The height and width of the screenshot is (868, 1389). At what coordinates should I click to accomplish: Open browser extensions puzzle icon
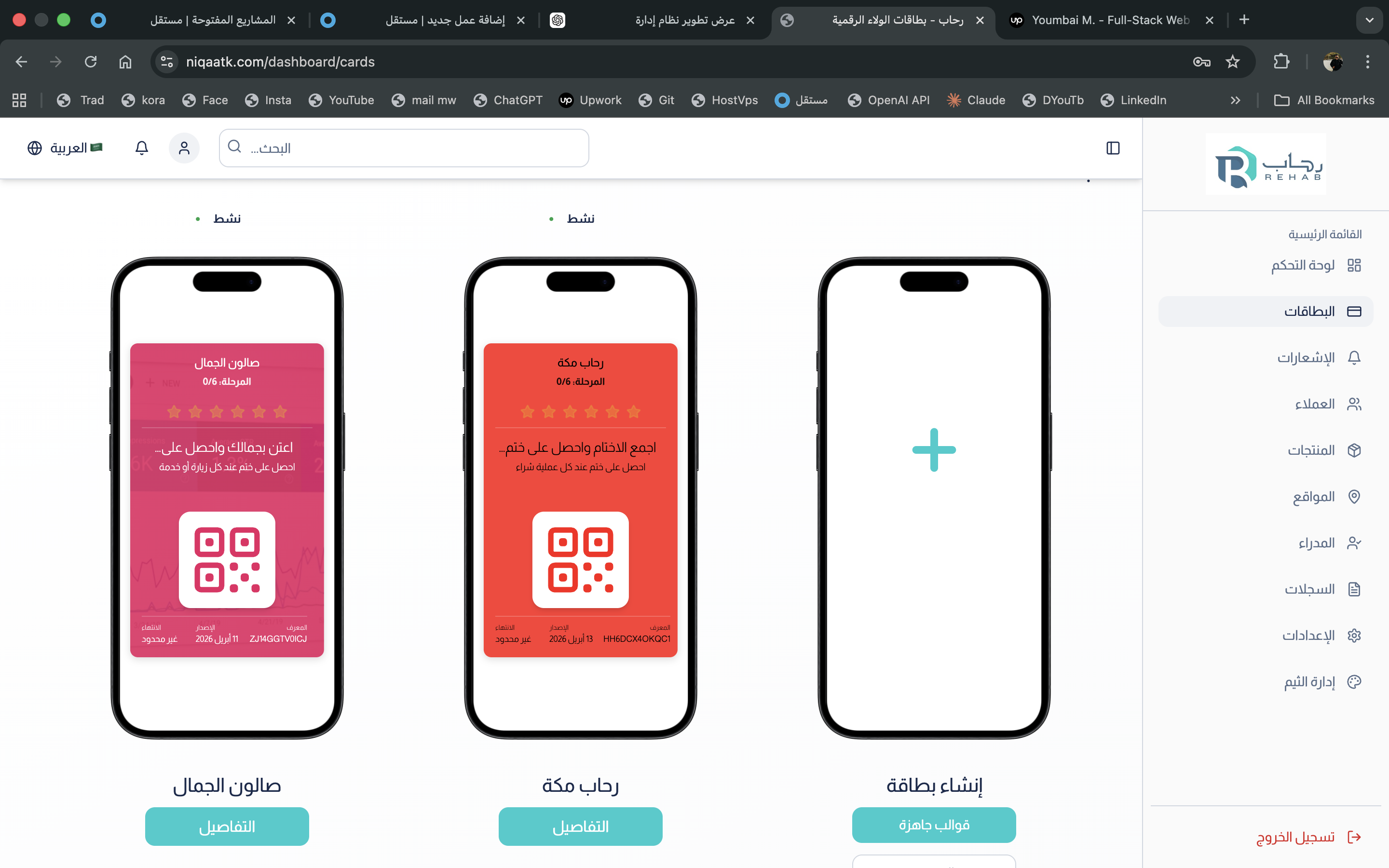[x=1281, y=62]
